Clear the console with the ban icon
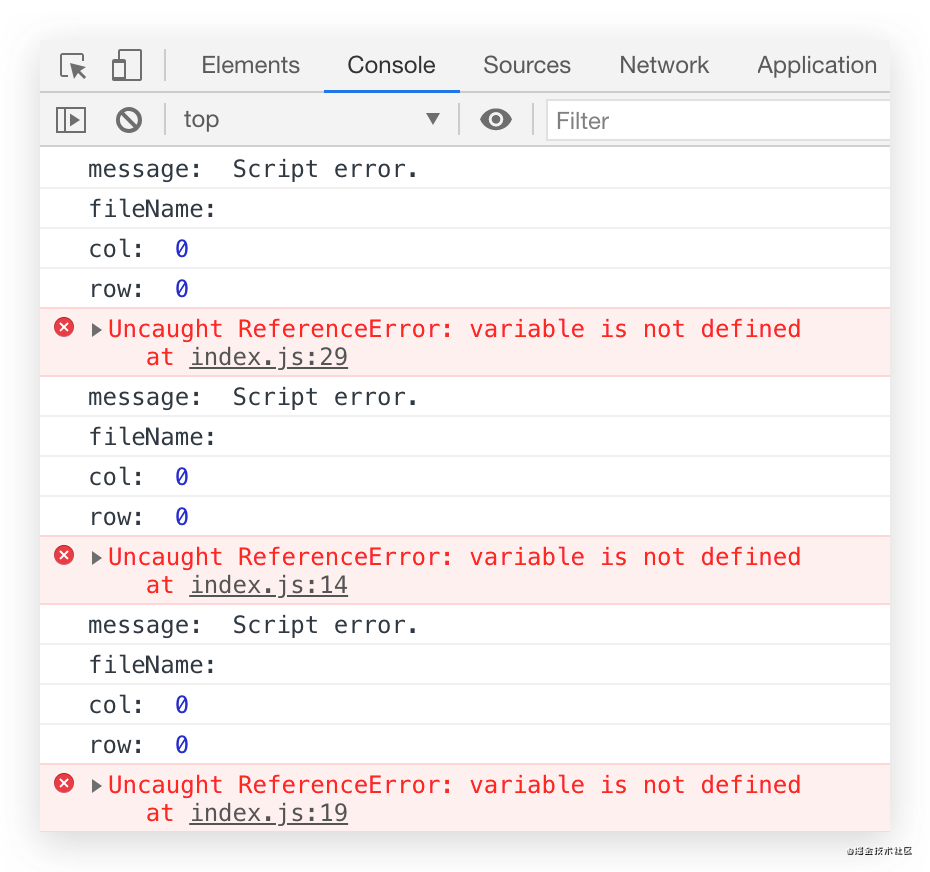This screenshot has width=930, height=872. 129,120
